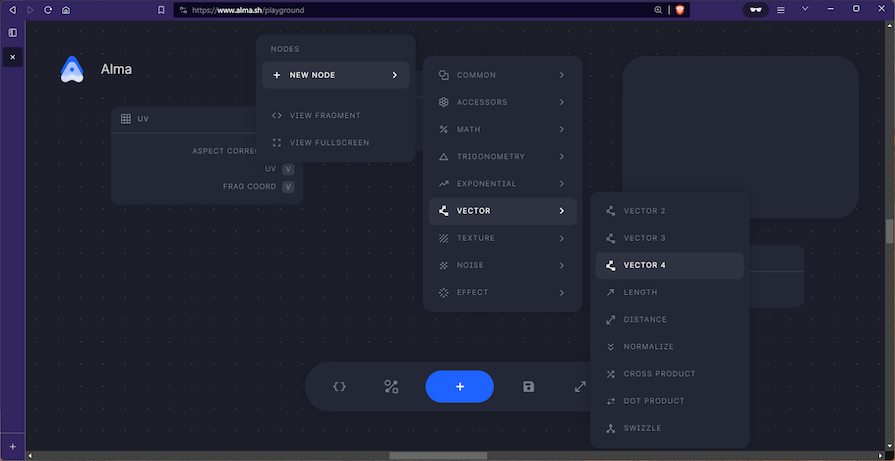Expand the Noise category submenu
The height and width of the screenshot is (461, 895).
tap(502, 265)
